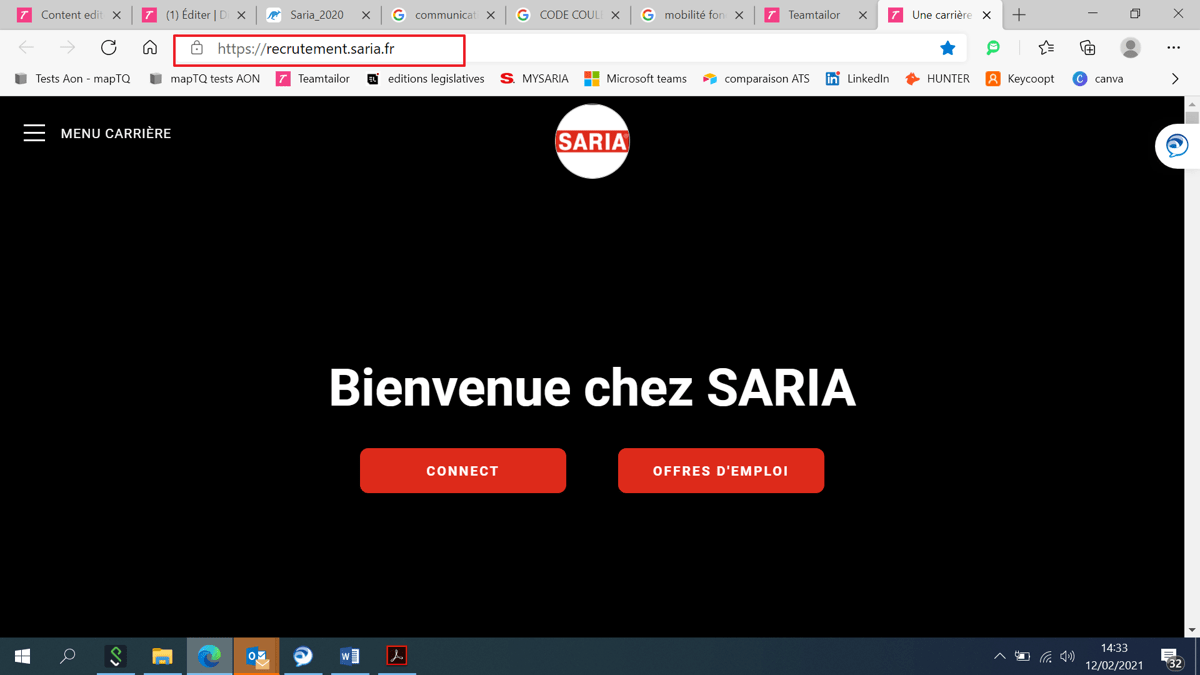
Task: Click the Wi-Fi network tray icon
Action: coord(1046,657)
